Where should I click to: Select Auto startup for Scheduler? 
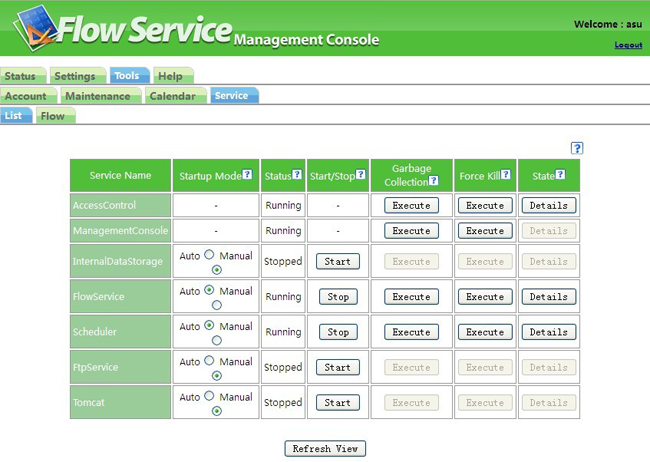point(209,325)
